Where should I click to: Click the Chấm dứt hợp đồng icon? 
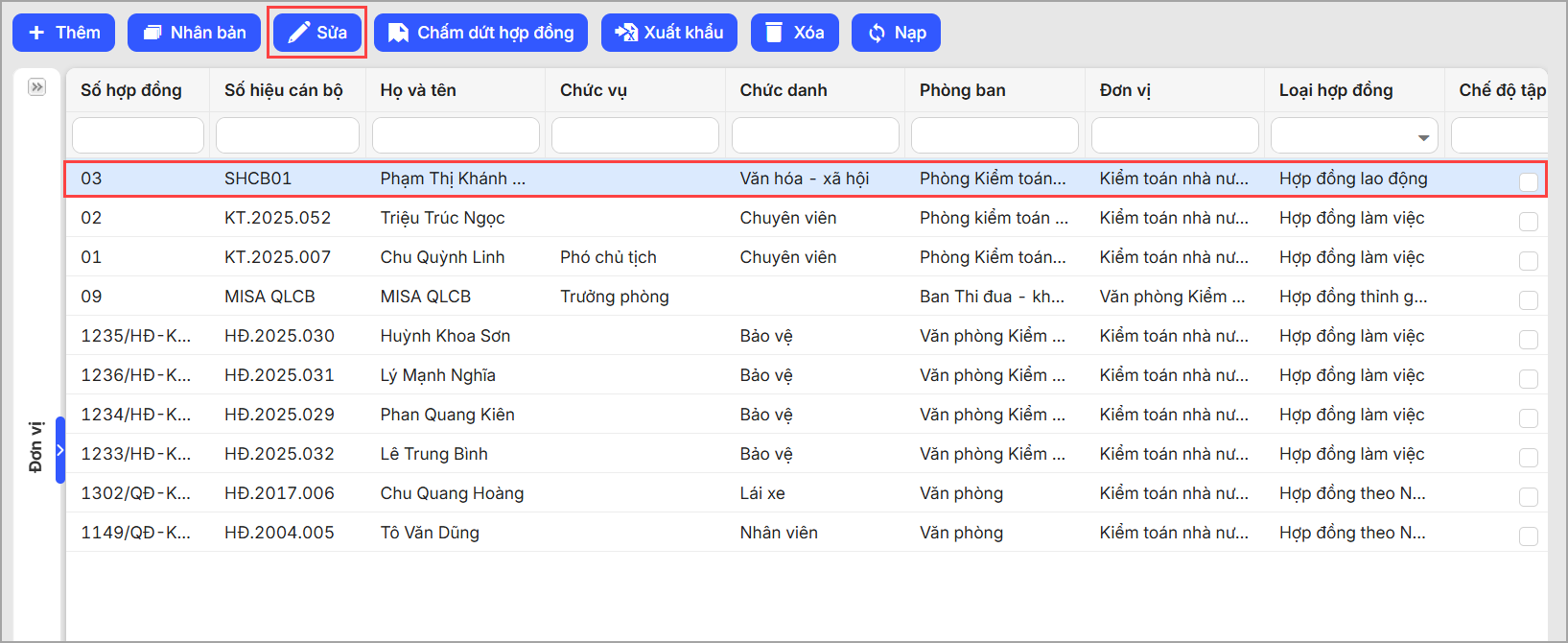(x=398, y=33)
